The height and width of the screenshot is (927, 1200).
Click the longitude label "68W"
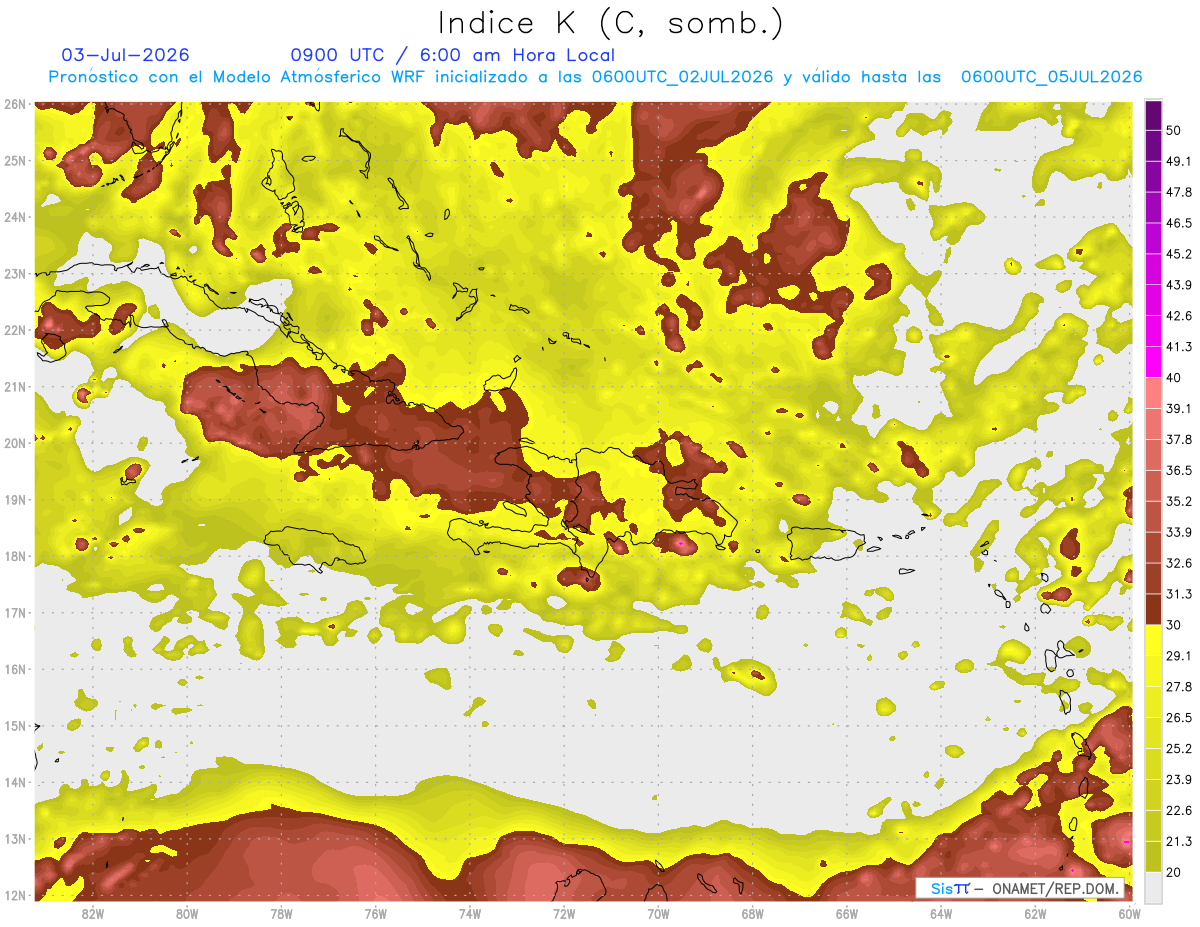point(752,913)
